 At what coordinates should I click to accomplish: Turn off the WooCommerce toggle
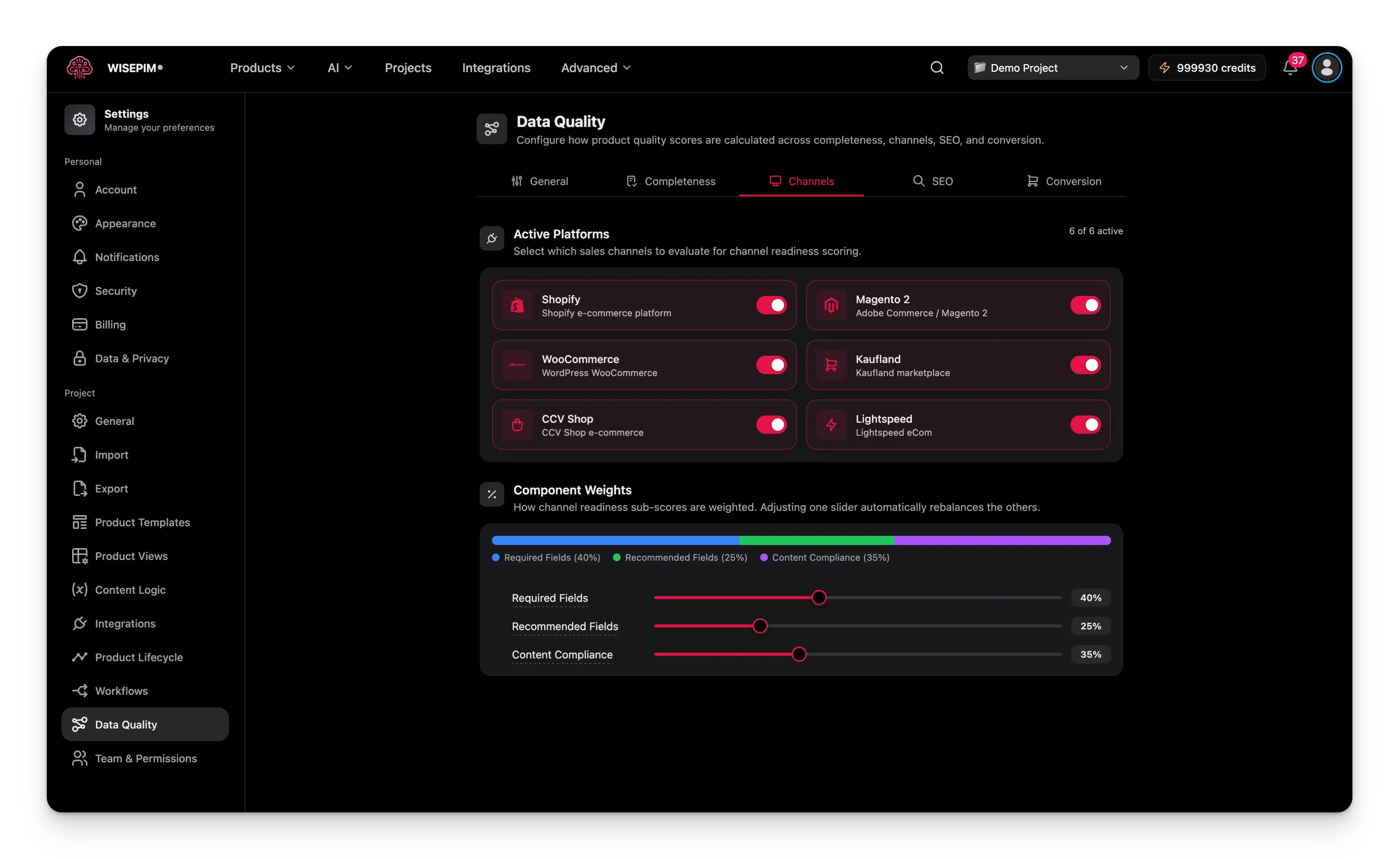pyautogui.click(x=771, y=365)
